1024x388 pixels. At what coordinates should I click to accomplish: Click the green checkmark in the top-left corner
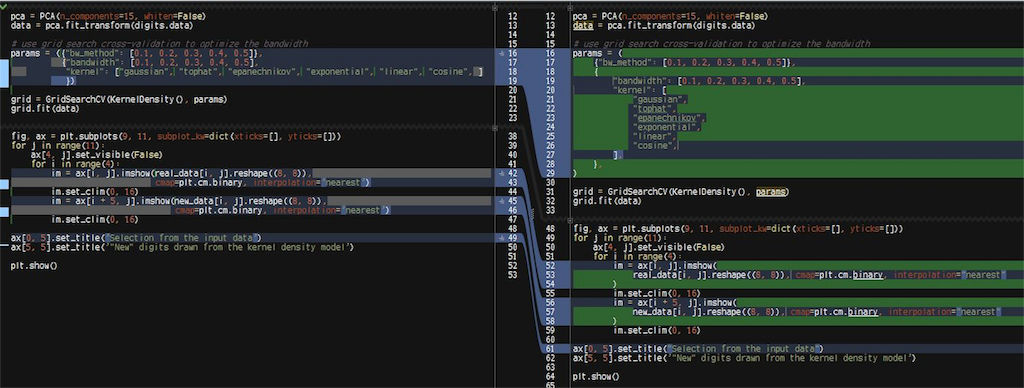click(4, 5)
